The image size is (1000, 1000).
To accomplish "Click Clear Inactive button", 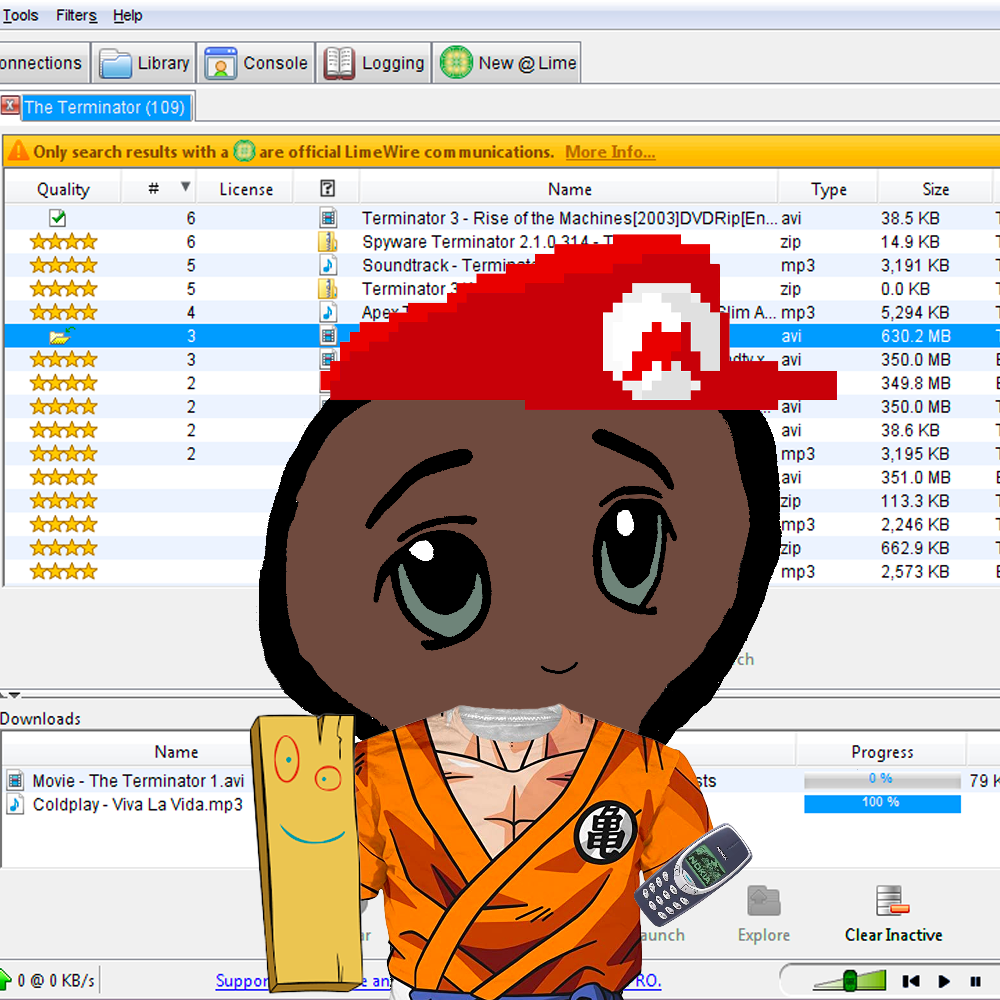I will [x=893, y=914].
